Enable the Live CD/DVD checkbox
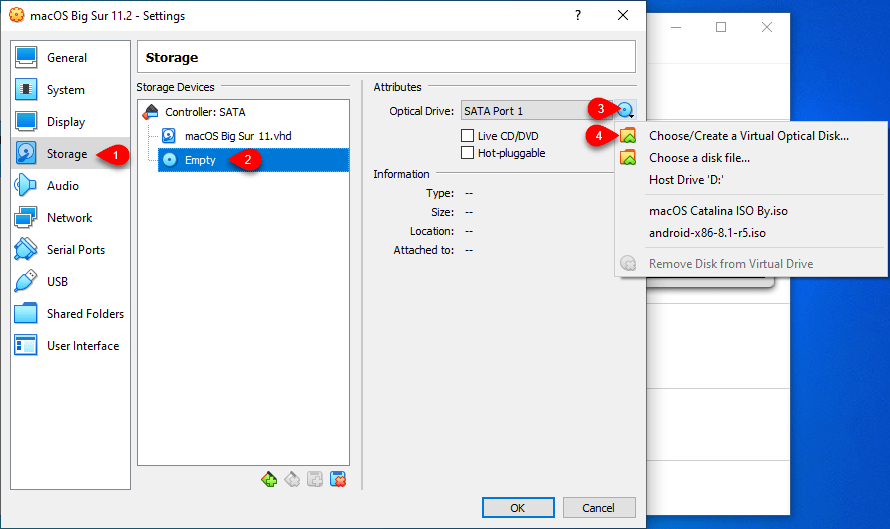This screenshot has height=529, width=890. point(467,136)
